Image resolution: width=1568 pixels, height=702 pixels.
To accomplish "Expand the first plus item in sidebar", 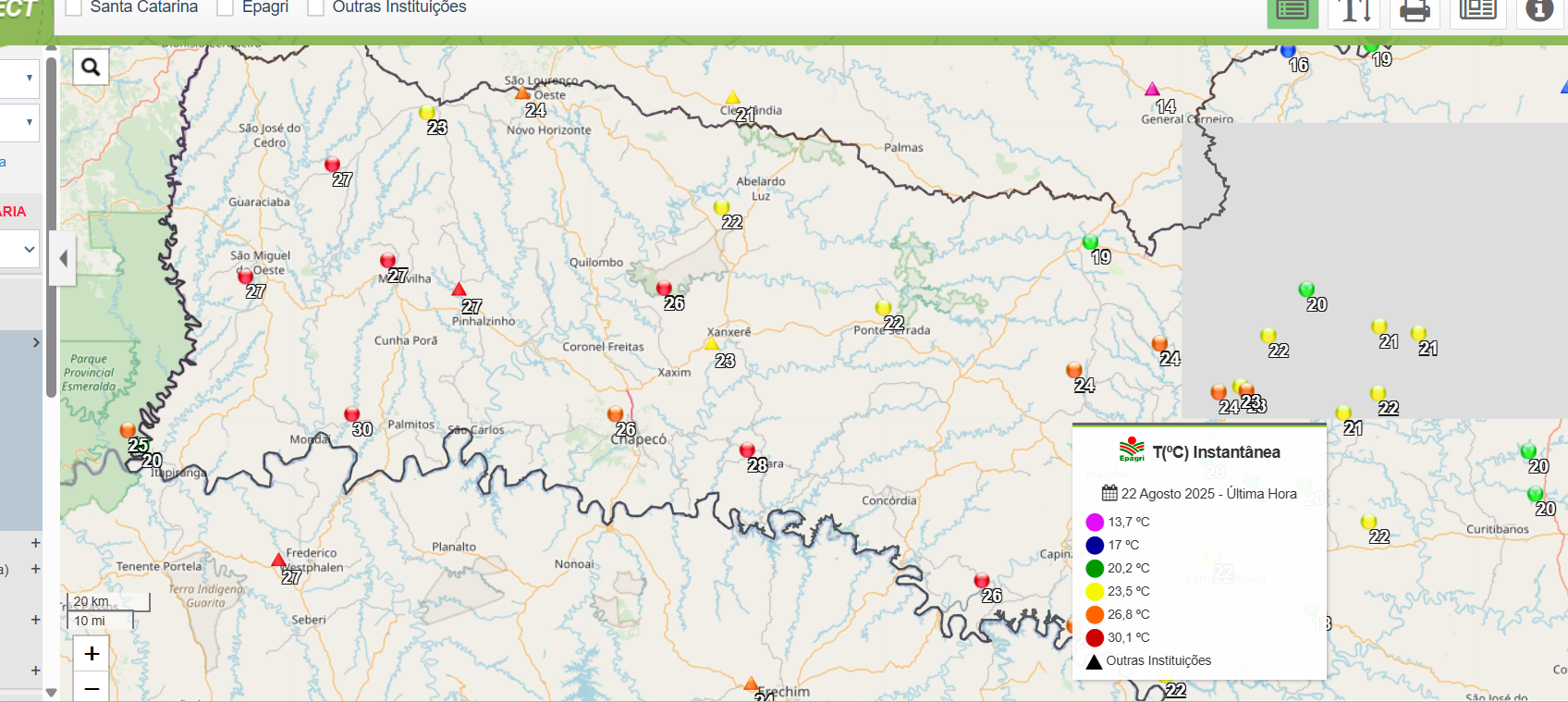I will (35, 543).
